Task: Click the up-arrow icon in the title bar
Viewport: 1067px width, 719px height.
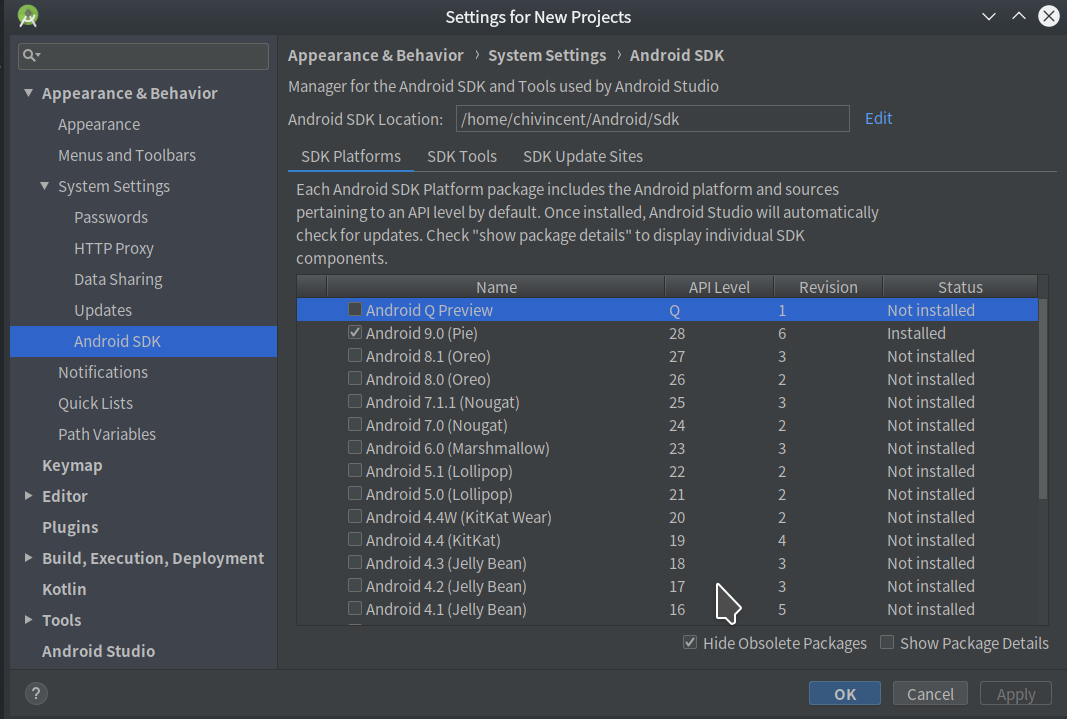Action: (x=1018, y=16)
